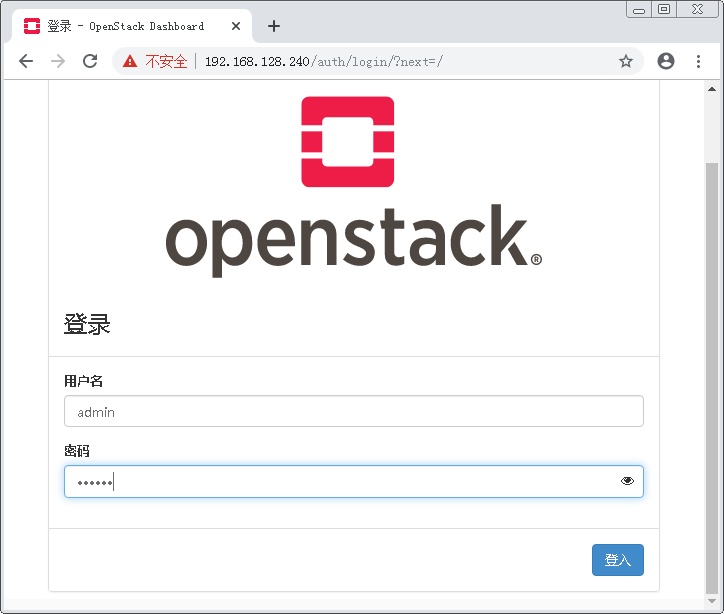
Task: Select the 登录 - OpenStack Dashboard tab
Action: 131,26
